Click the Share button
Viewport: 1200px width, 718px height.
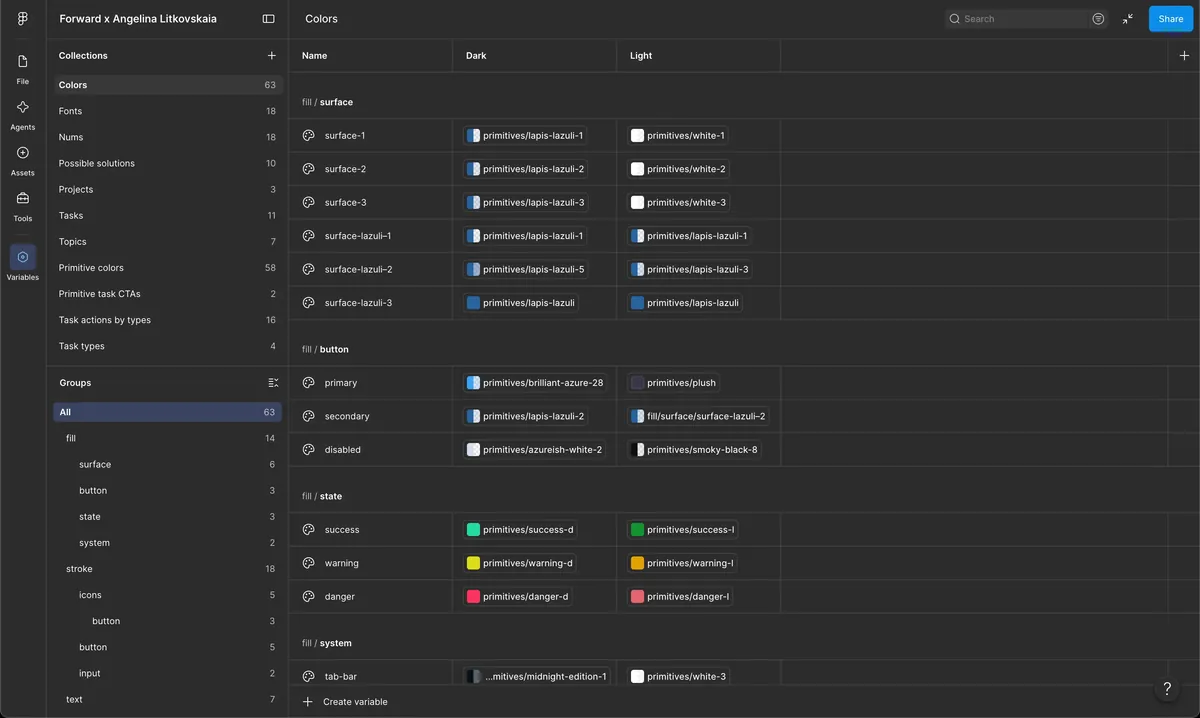point(1171,19)
